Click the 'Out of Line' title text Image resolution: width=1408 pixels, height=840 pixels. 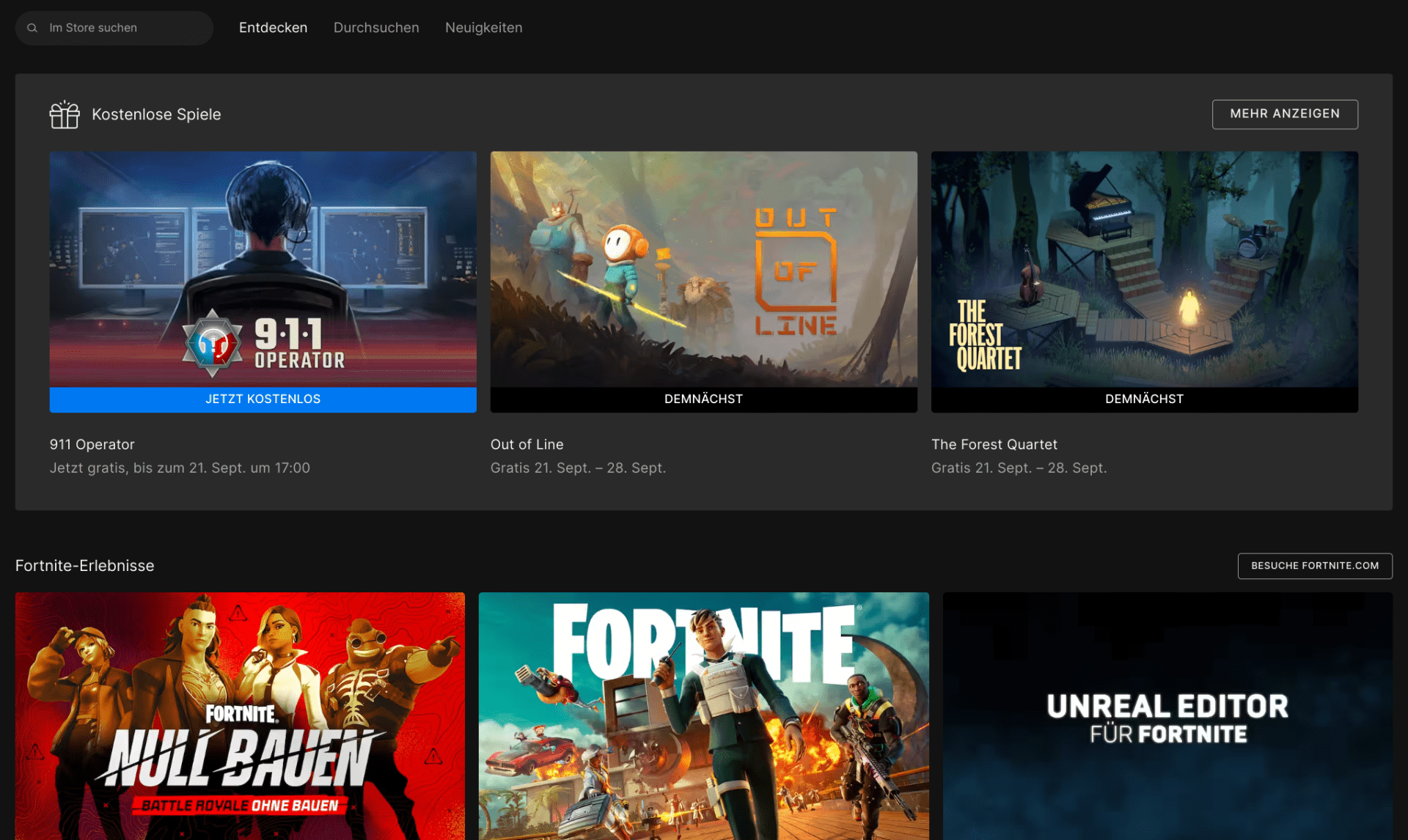(x=527, y=444)
